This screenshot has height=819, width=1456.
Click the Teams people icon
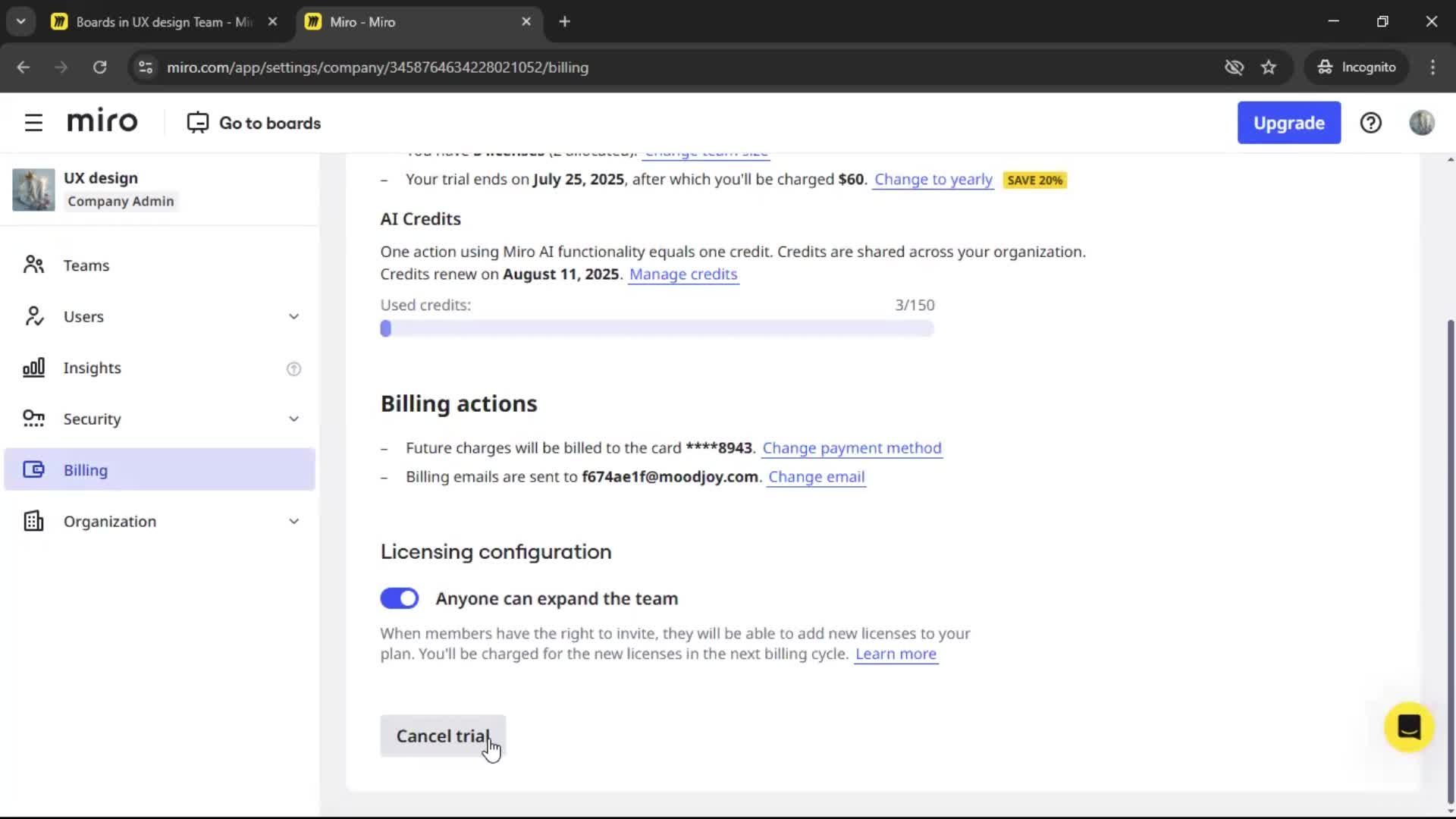[33, 265]
